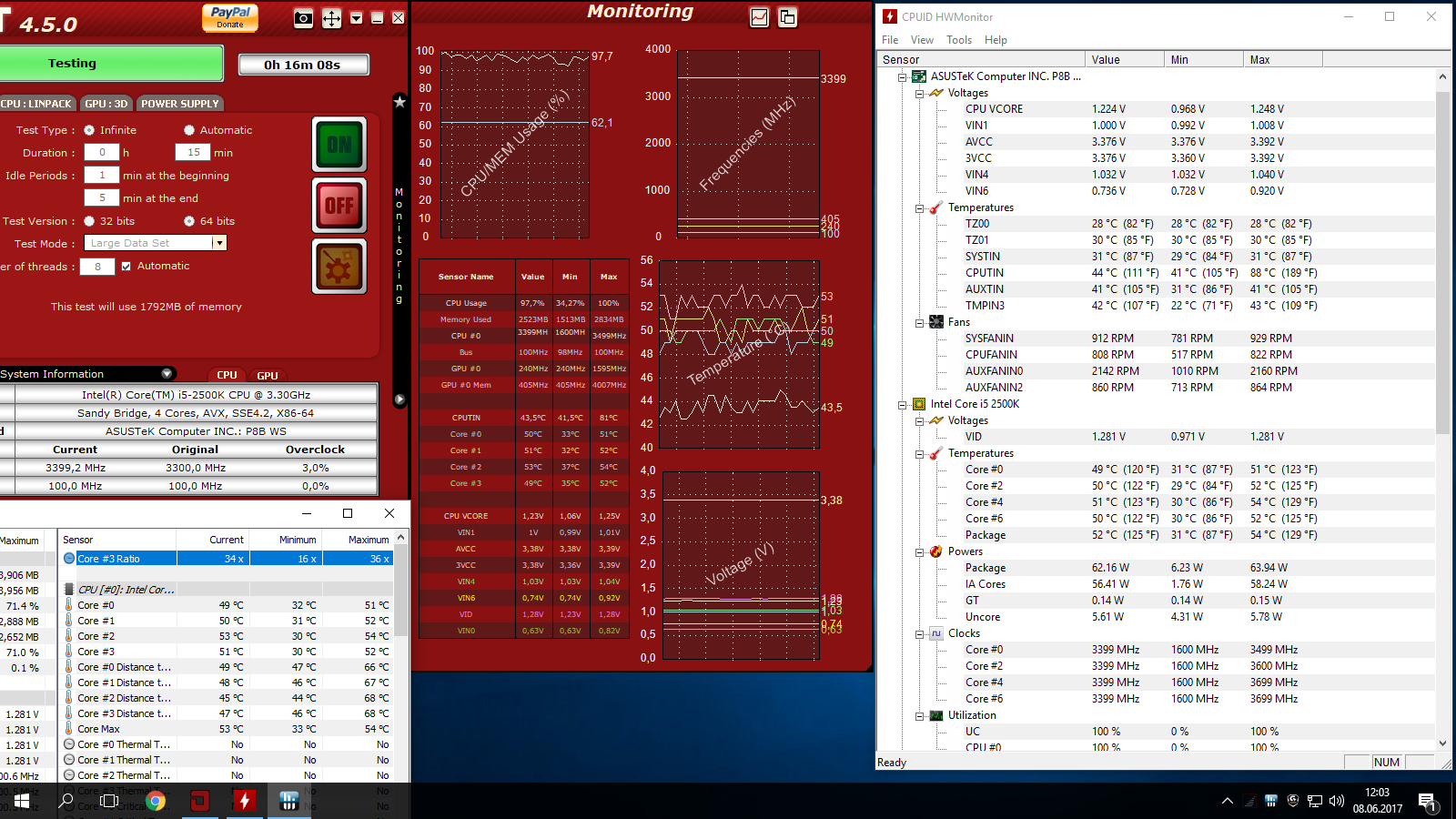Collapse the Clocks group
Screen dimensions: 1456x819
[x=919, y=634]
